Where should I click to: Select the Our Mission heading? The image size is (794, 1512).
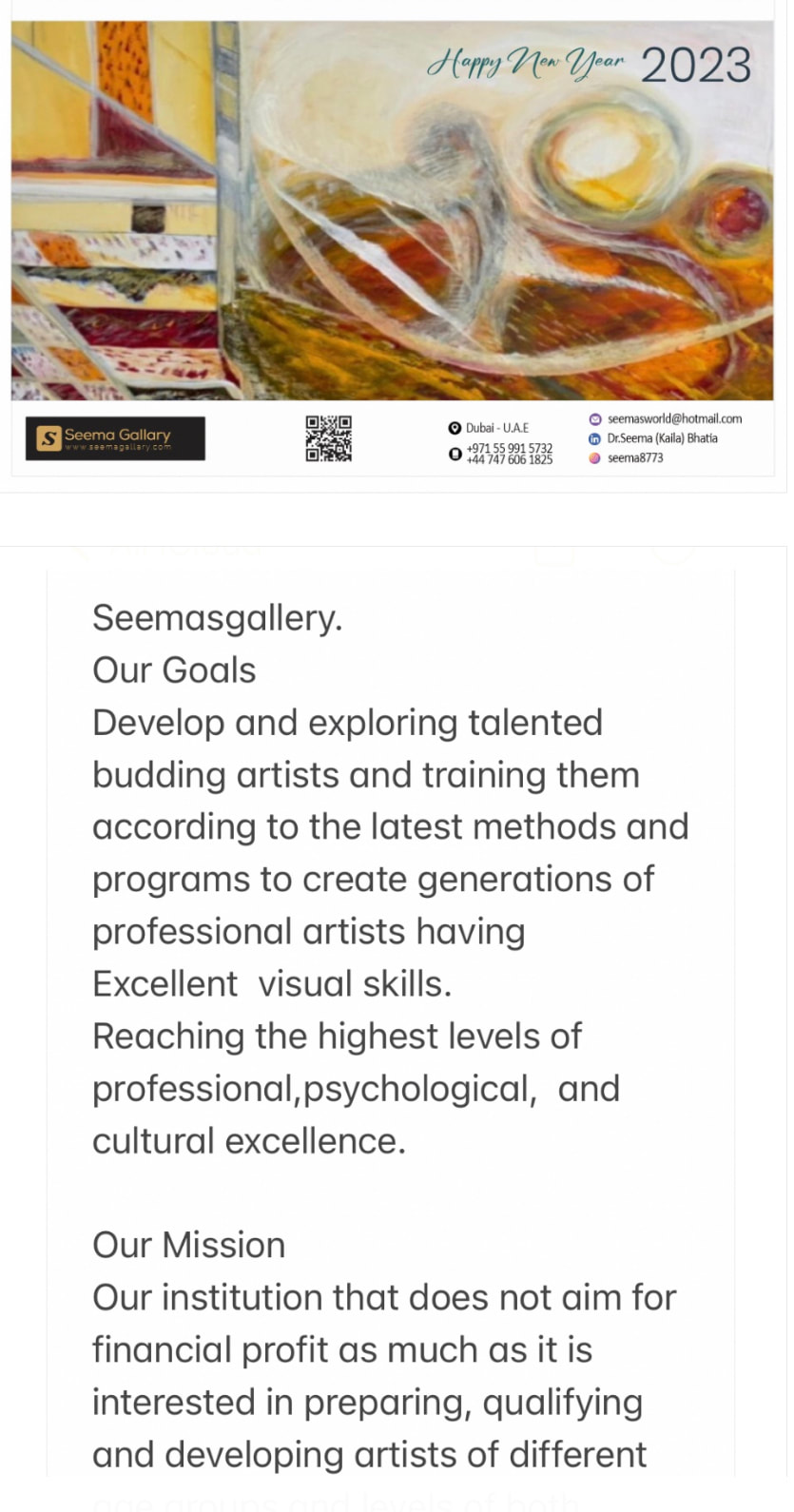tap(188, 1245)
